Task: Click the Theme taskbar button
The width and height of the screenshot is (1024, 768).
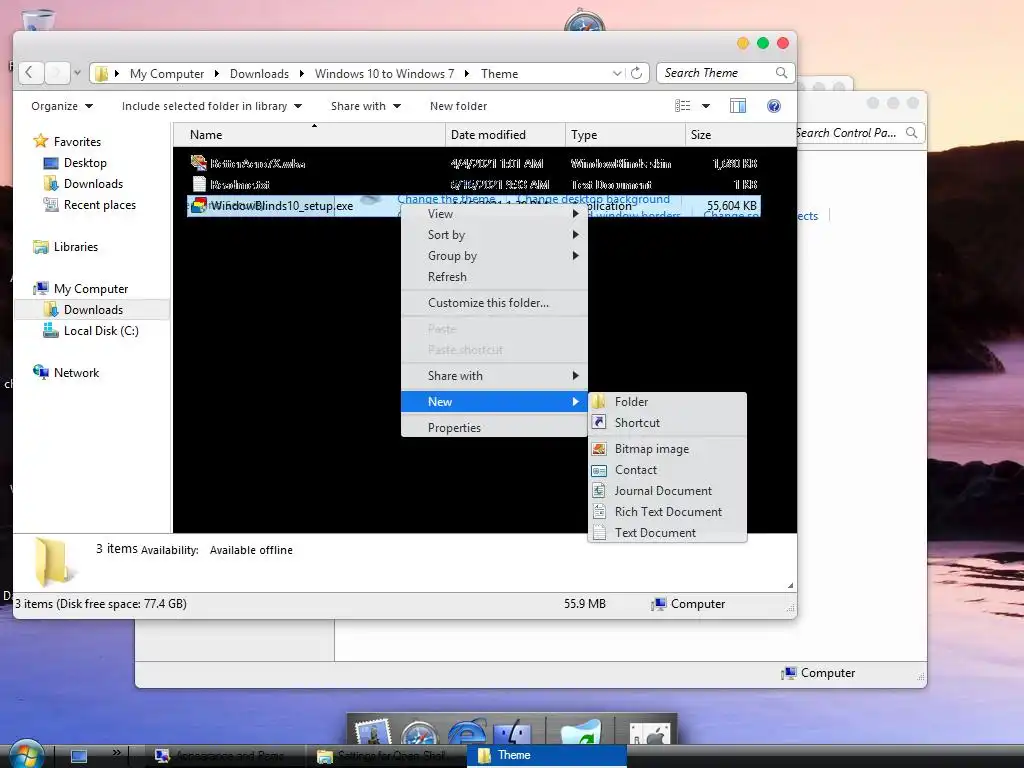Action: (x=547, y=756)
